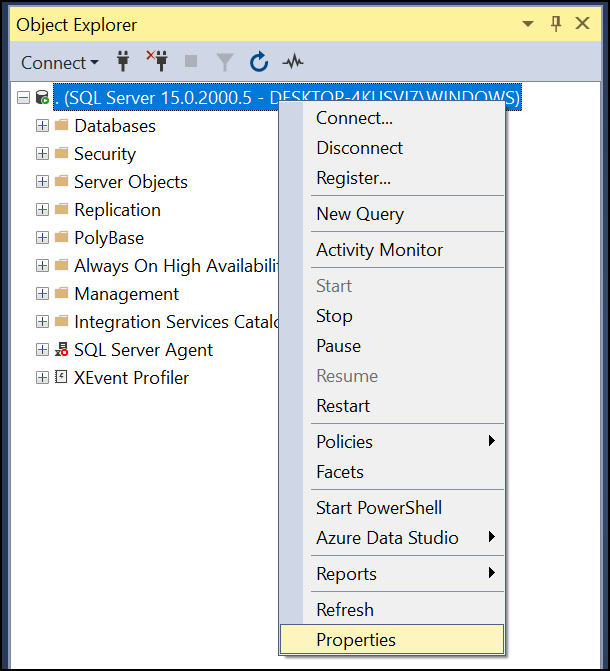Select the PolyBase tree label

tap(109, 238)
